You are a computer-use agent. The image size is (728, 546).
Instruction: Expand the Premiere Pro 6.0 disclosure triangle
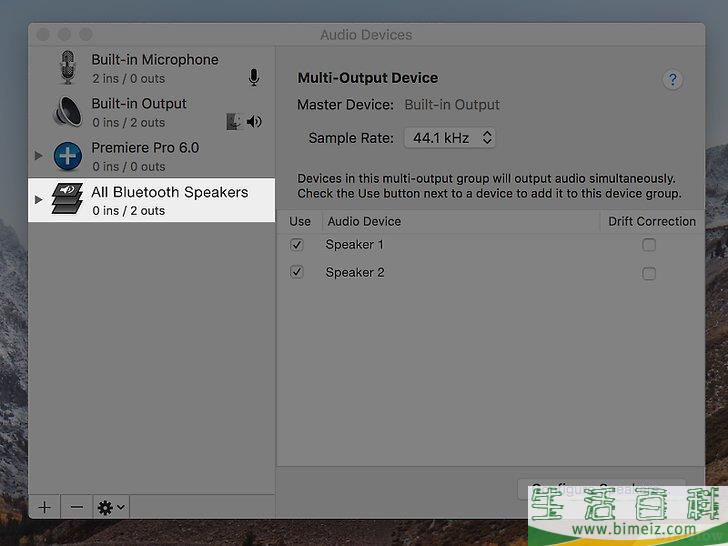tap(39, 156)
